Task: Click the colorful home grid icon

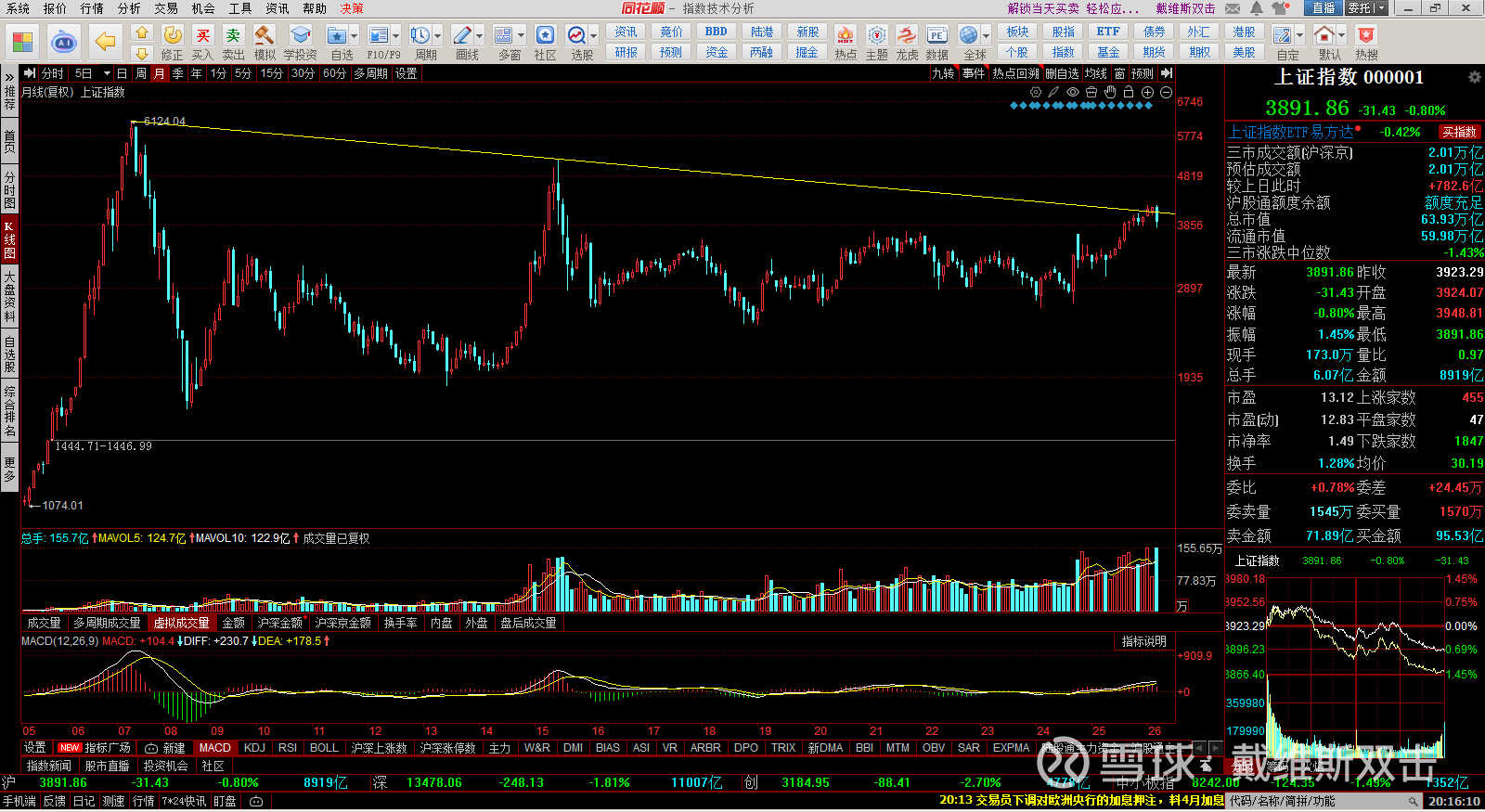Action: [22, 42]
